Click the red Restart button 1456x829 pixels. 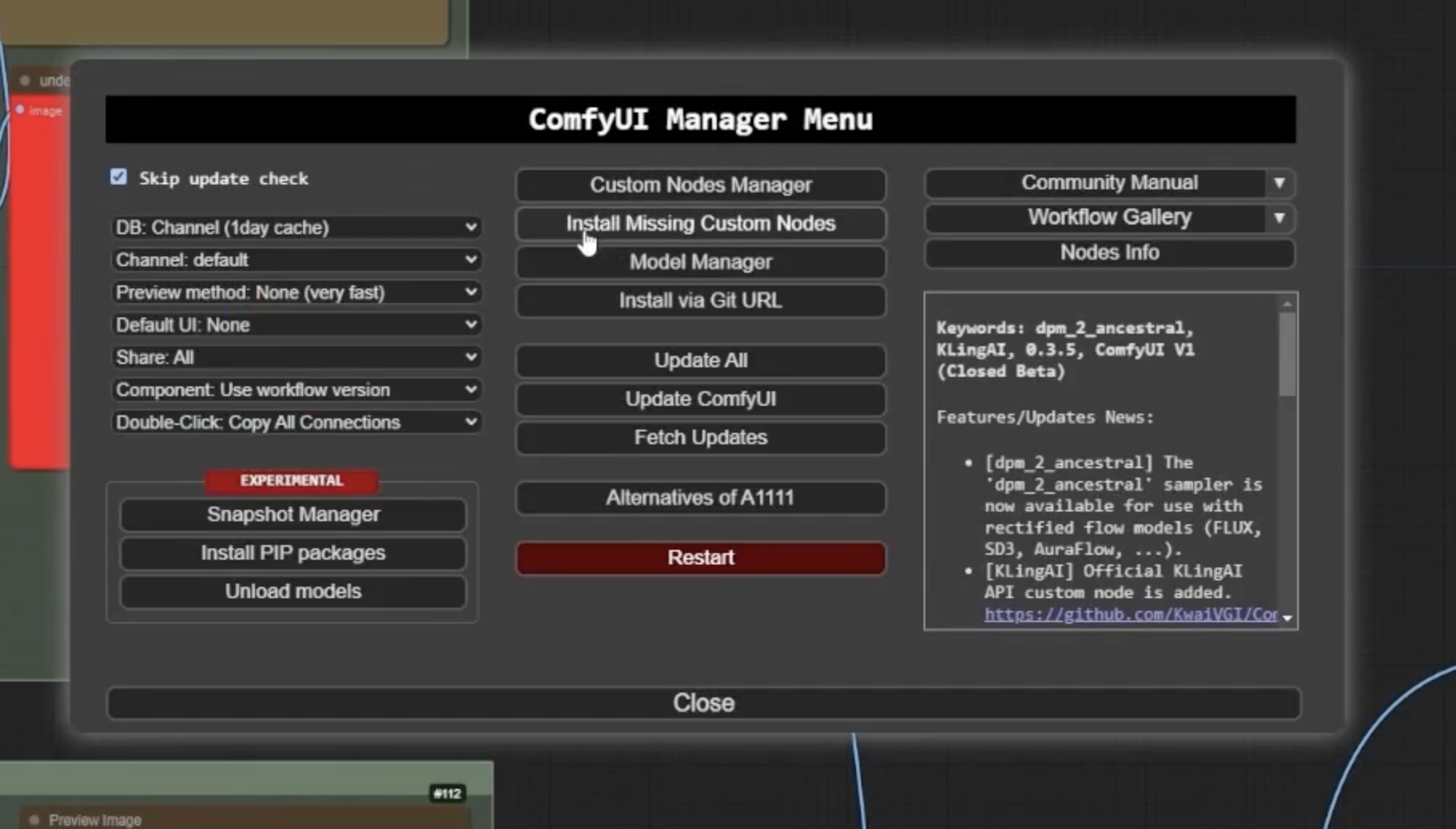pyautogui.click(x=701, y=558)
